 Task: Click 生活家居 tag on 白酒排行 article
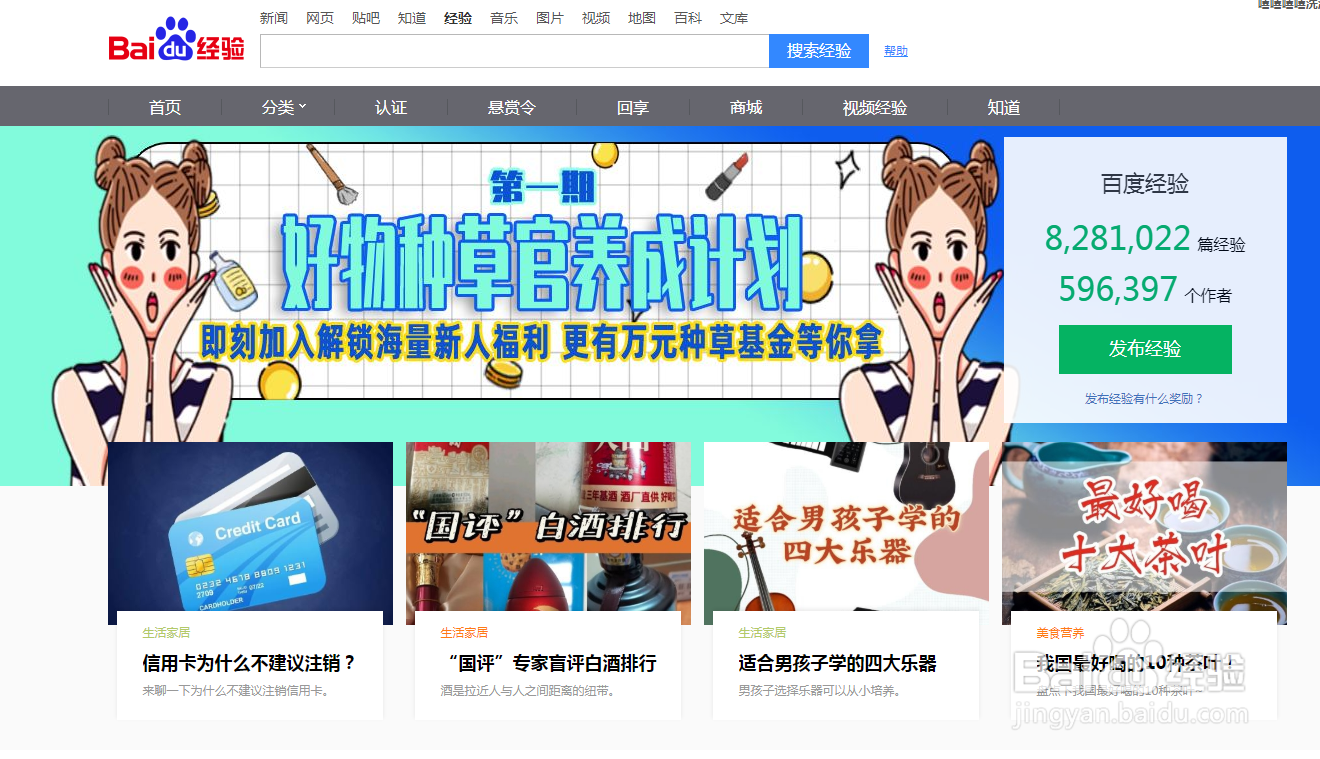point(464,633)
